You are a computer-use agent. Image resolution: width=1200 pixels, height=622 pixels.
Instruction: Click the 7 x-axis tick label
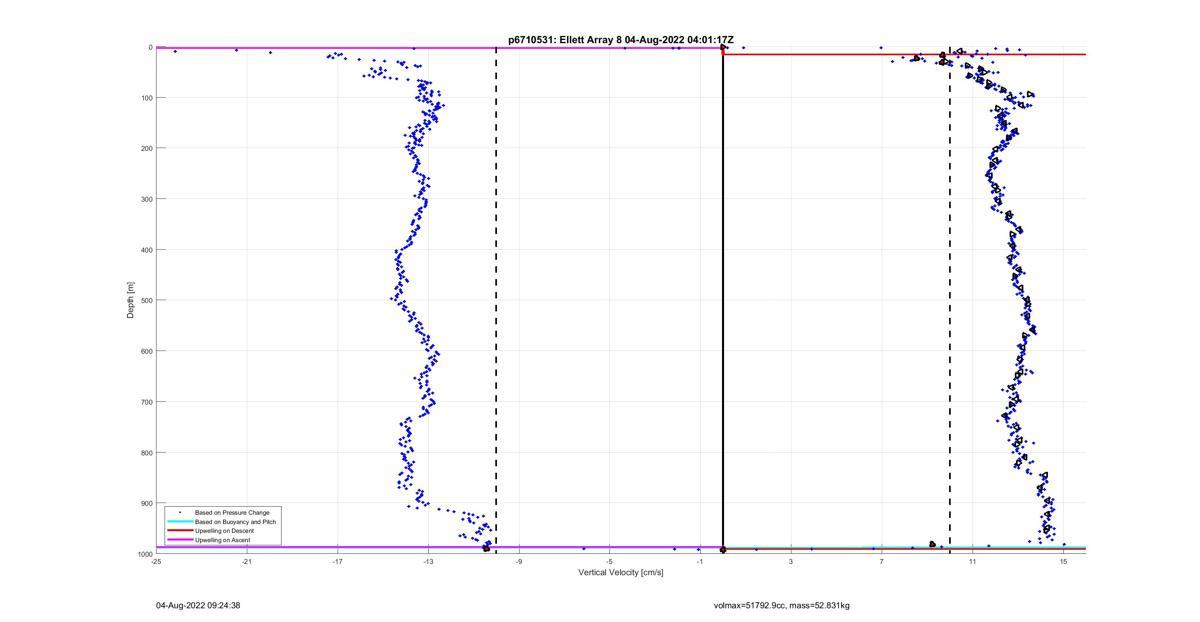[x=881, y=561]
